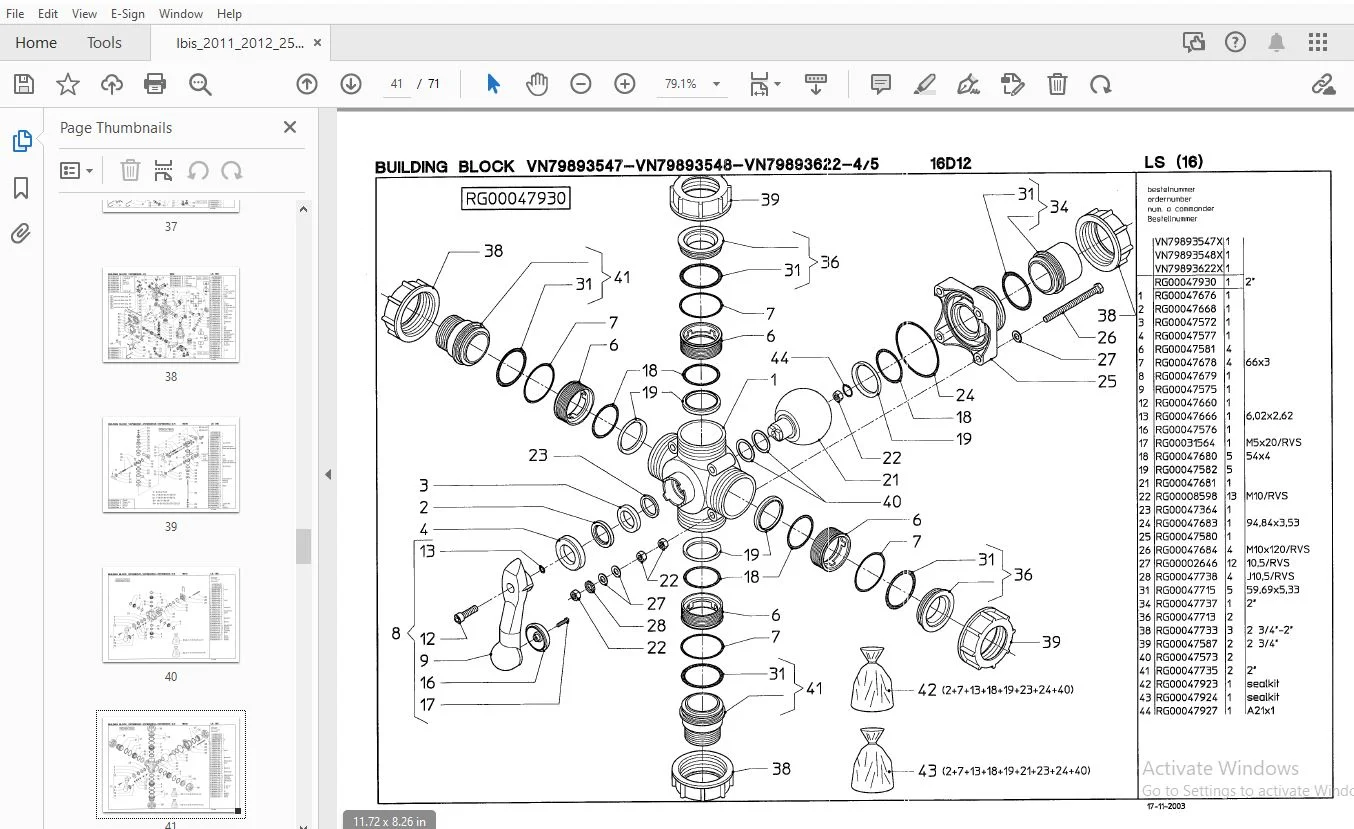The height and width of the screenshot is (829, 1354).
Task: Bookmark this file with the star icon
Action: [x=67, y=84]
